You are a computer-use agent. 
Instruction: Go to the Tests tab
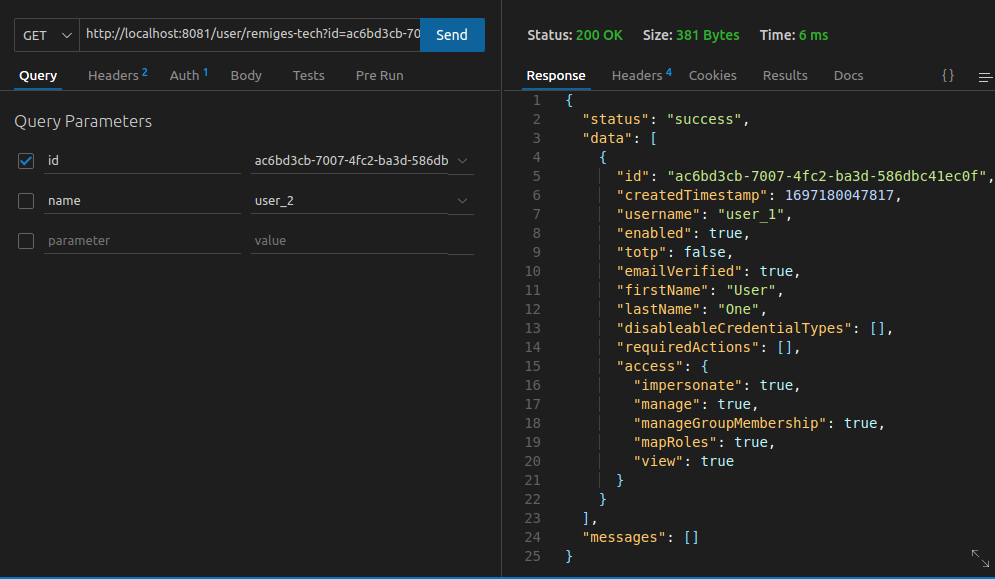click(308, 75)
